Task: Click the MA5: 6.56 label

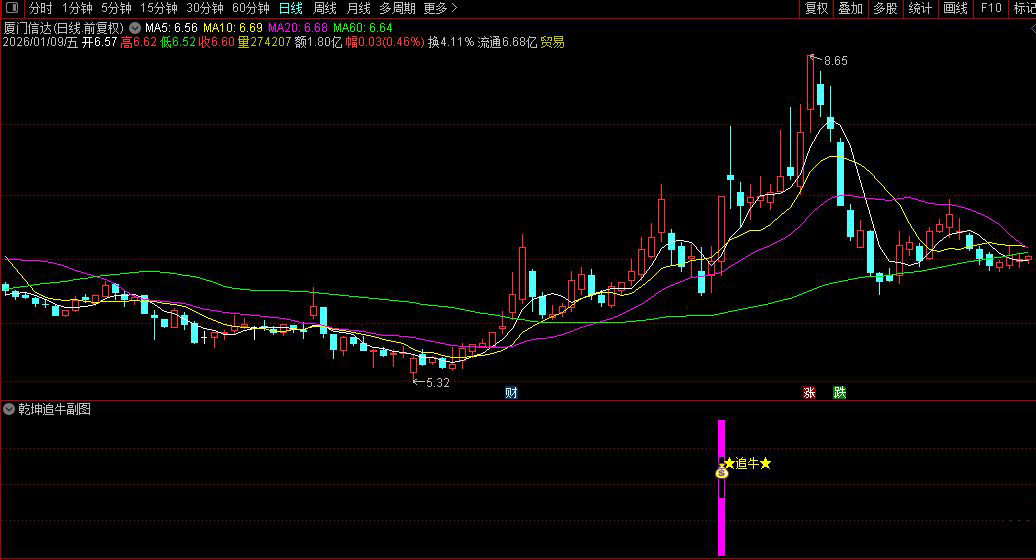Action: coord(171,28)
